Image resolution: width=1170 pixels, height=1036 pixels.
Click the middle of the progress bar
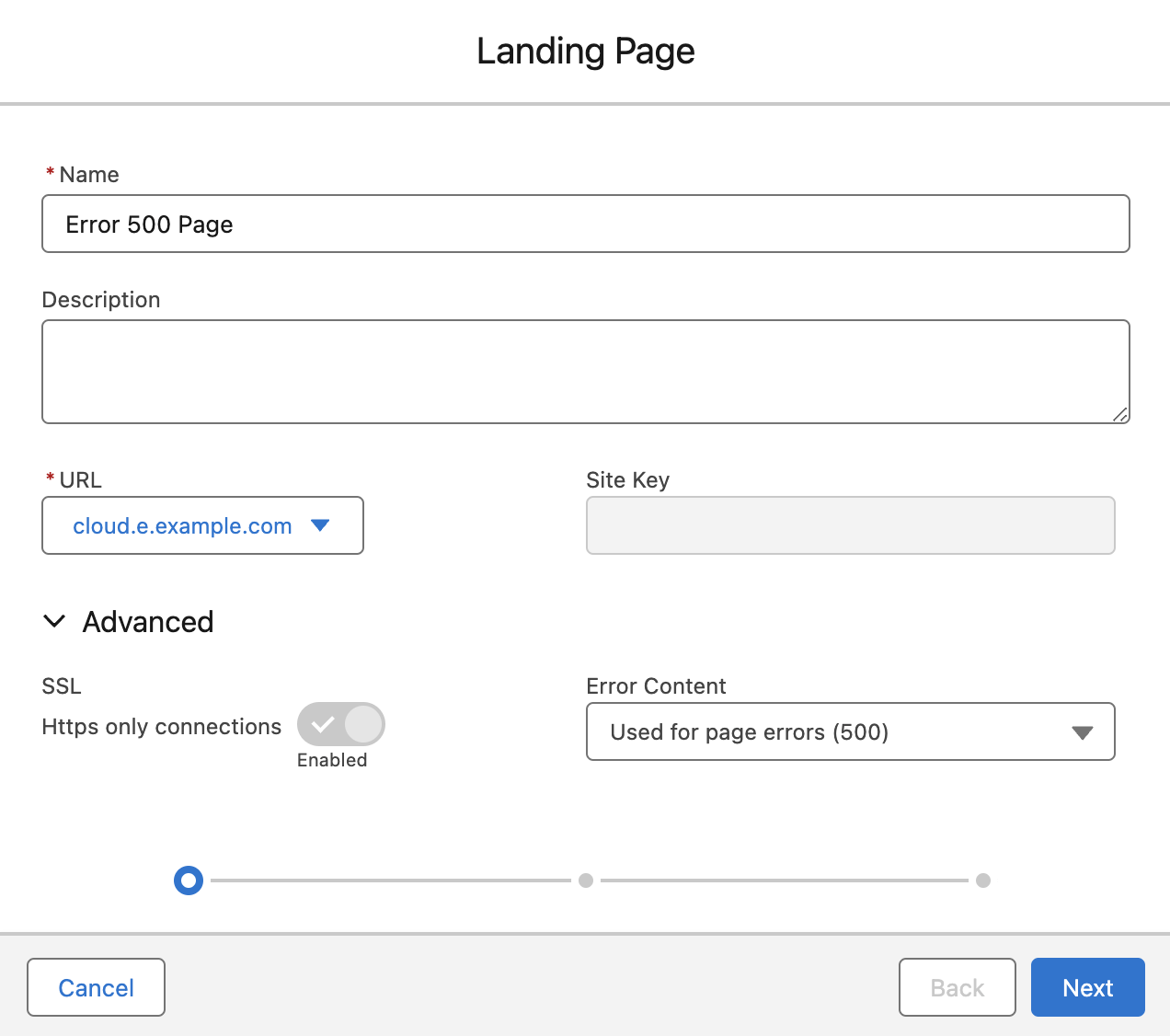[585, 881]
